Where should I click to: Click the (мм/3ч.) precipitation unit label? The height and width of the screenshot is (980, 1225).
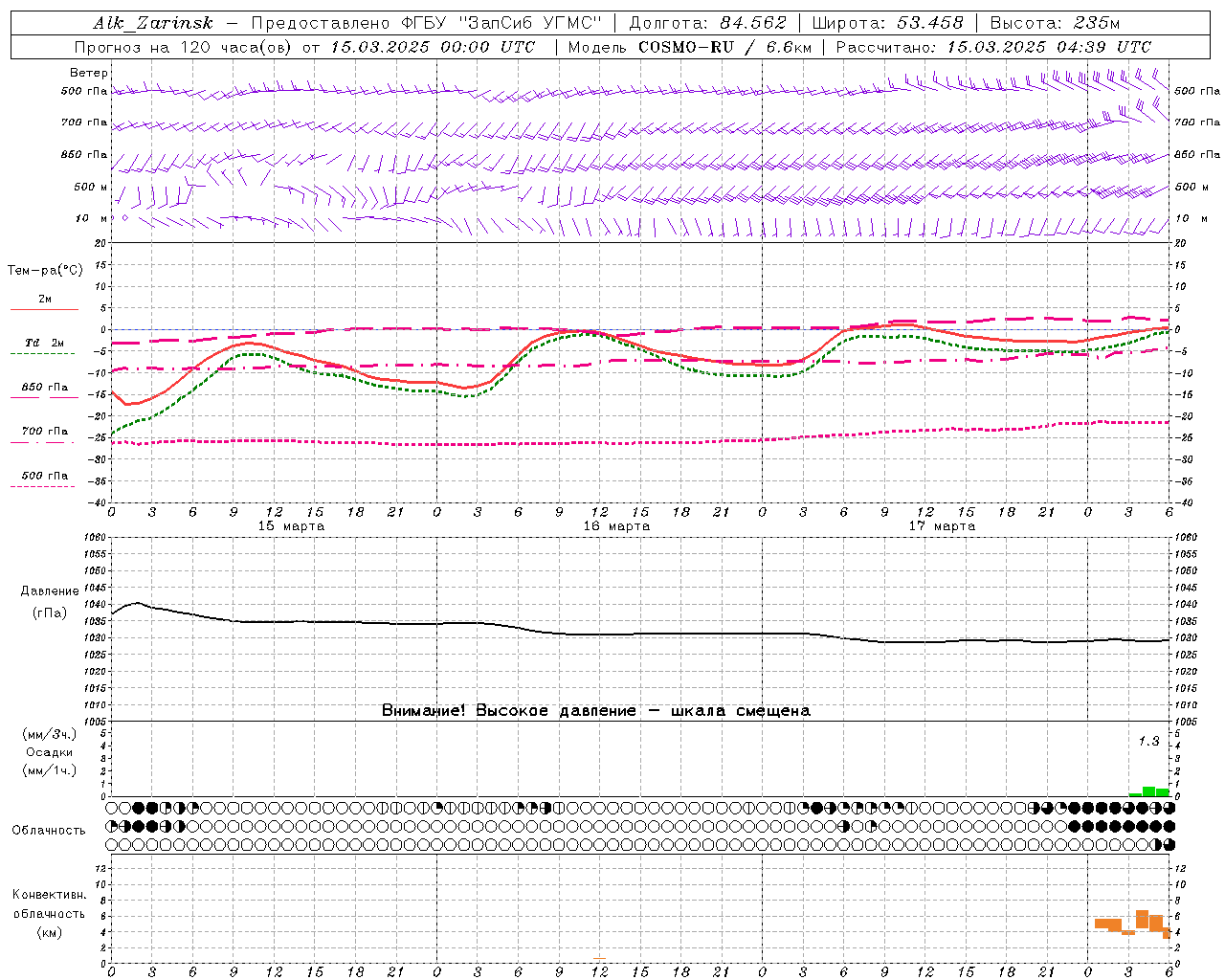coord(50,734)
